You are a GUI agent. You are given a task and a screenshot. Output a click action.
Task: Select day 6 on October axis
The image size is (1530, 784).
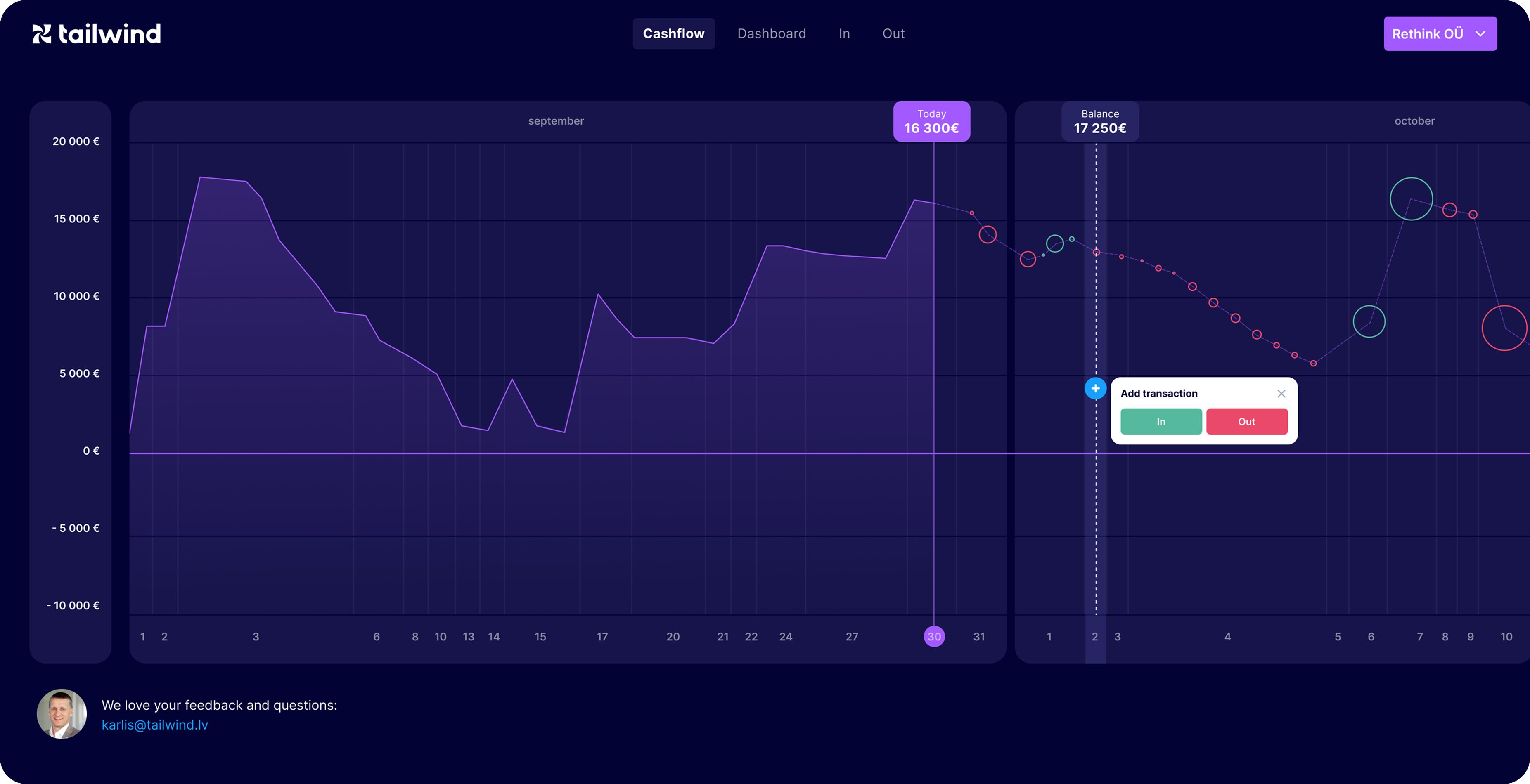pyautogui.click(x=1370, y=636)
